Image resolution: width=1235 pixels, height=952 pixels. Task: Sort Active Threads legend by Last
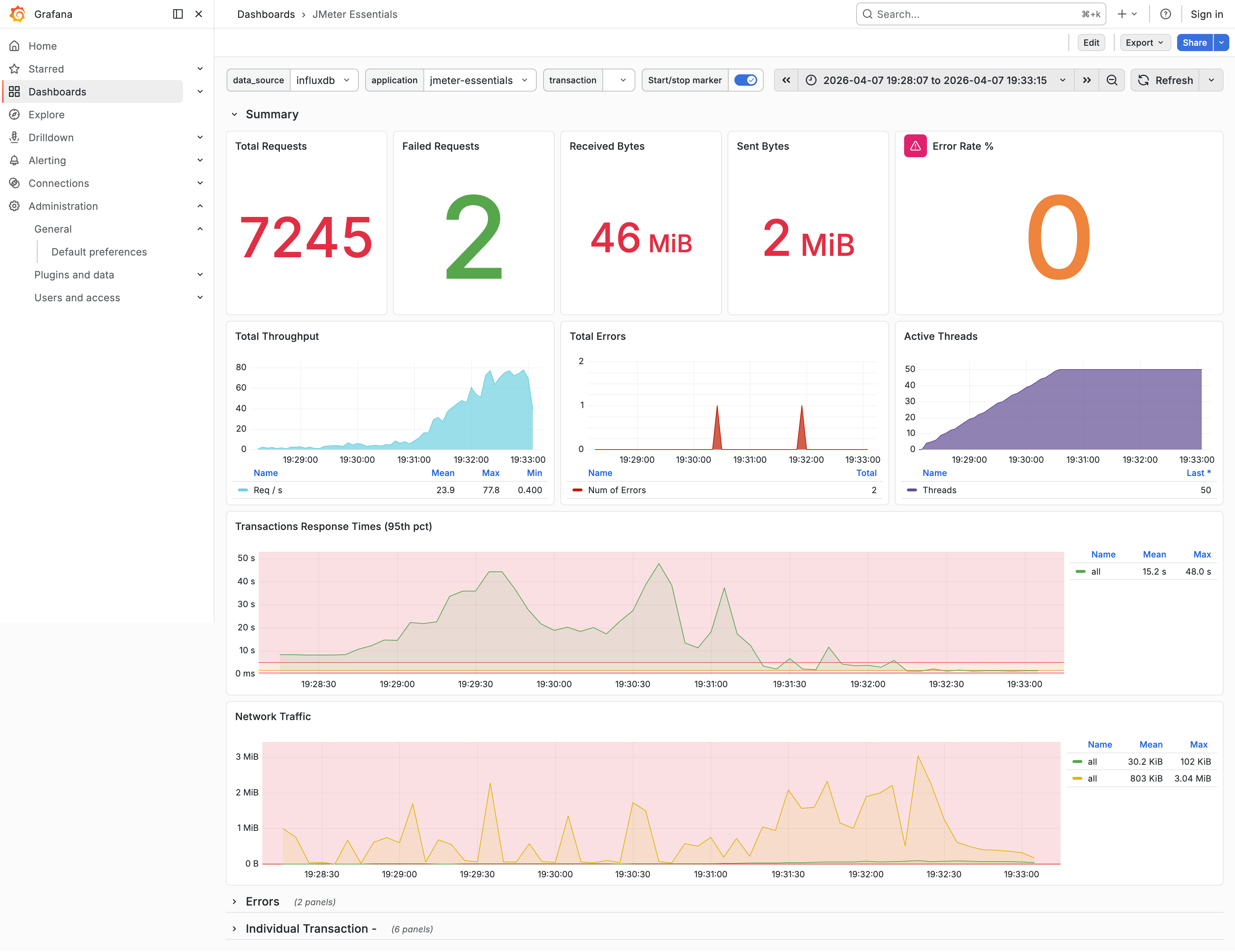click(1198, 473)
